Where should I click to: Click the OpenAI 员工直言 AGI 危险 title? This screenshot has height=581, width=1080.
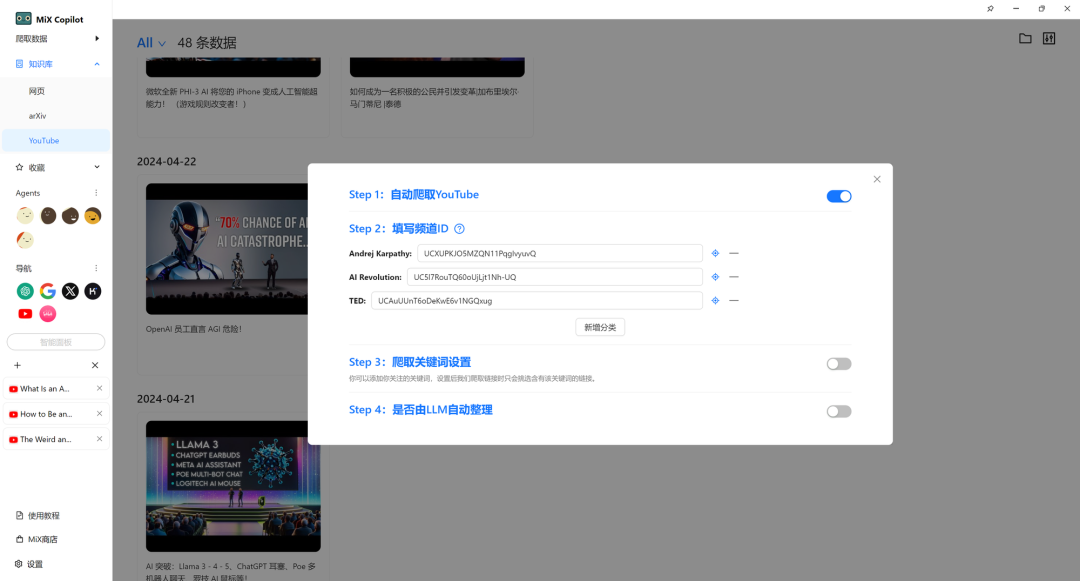pyautogui.click(x=194, y=329)
